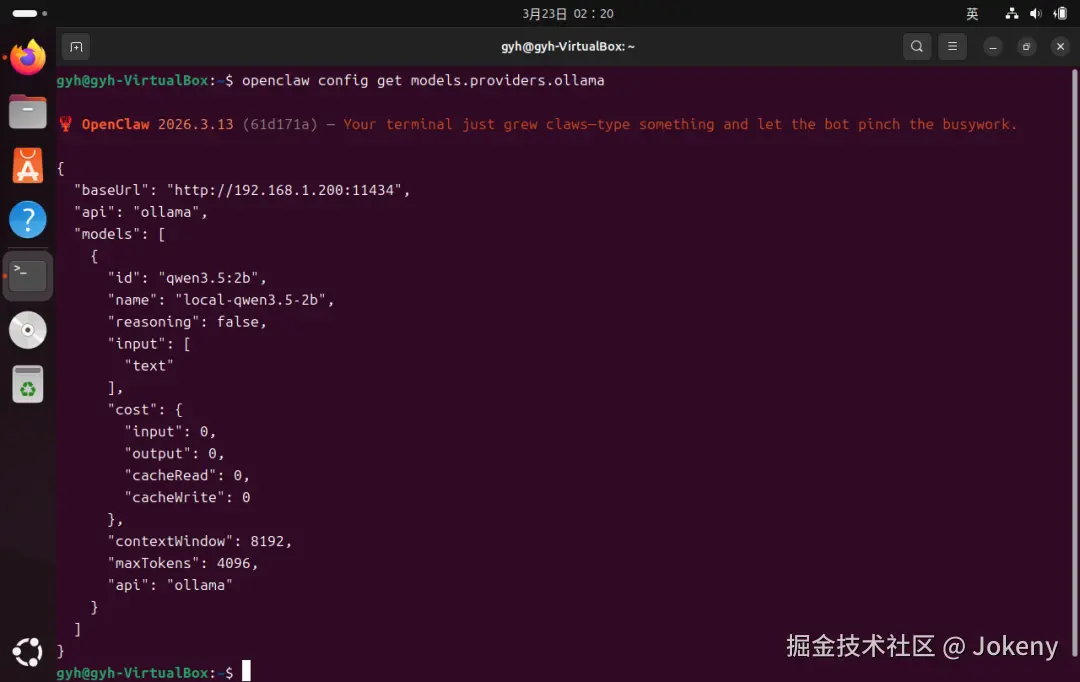Image resolution: width=1080 pixels, height=682 pixels.
Task: Click the terminal vertical scrollbar
Action: 1074,362
